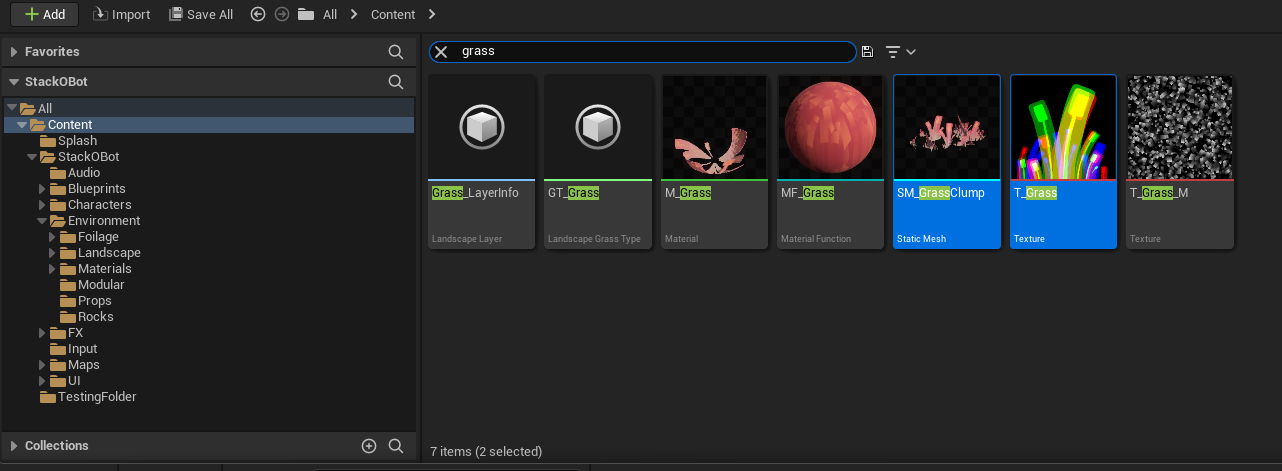Expand the Foliage folder
1282x471 pixels.
pos(53,237)
